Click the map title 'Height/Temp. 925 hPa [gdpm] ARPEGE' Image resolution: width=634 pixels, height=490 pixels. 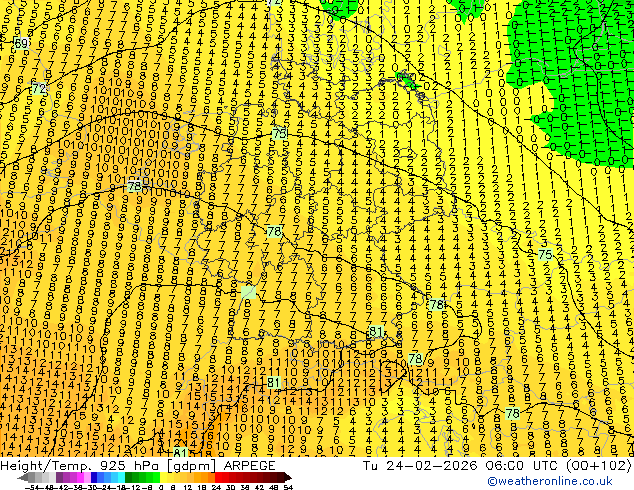tap(138, 466)
